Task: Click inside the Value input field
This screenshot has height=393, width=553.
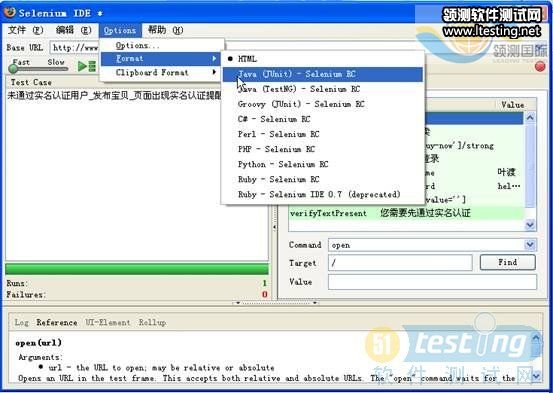Action: pyautogui.click(x=432, y=282)
